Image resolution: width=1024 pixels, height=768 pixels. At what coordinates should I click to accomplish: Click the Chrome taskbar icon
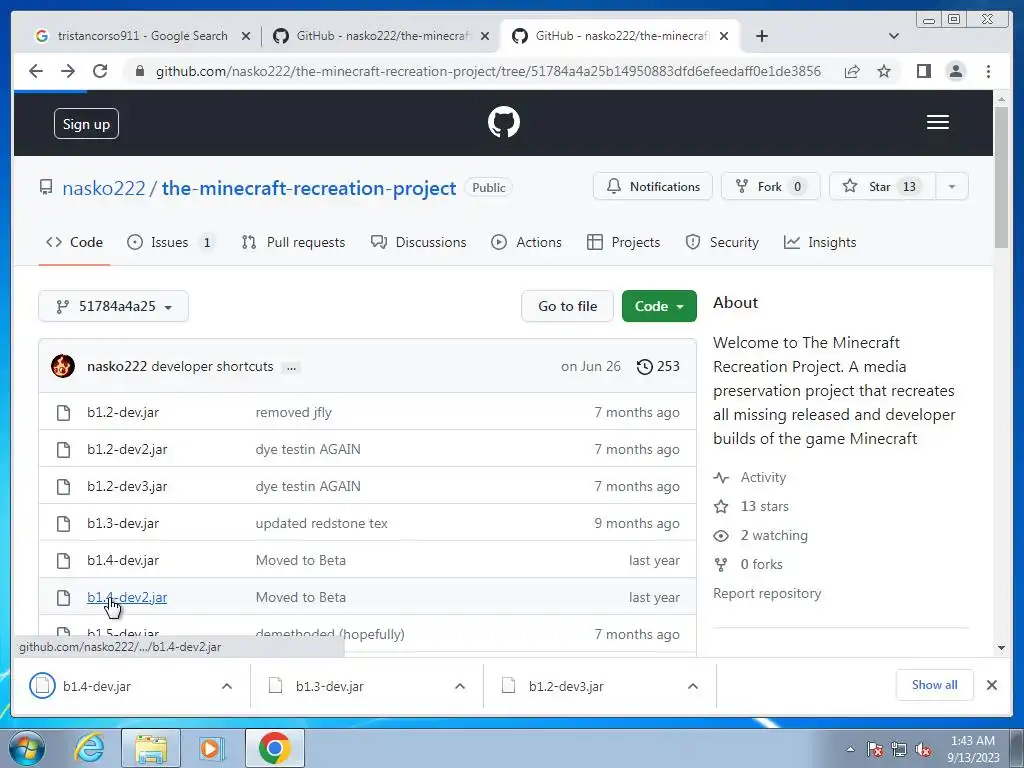pyautogui.click(x=274, y=748)
